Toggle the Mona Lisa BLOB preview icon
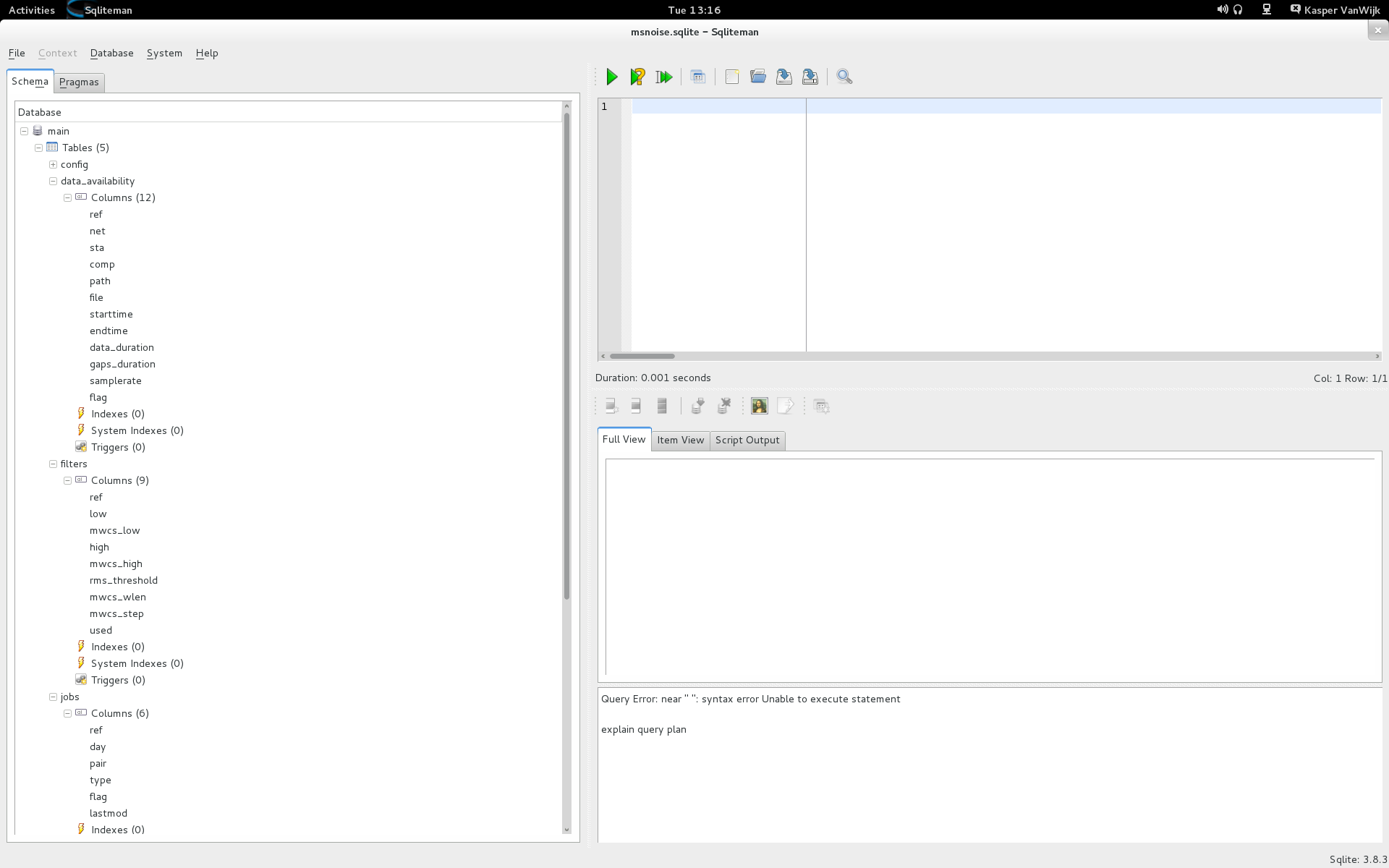The image size is (1389, 868). 759,406
